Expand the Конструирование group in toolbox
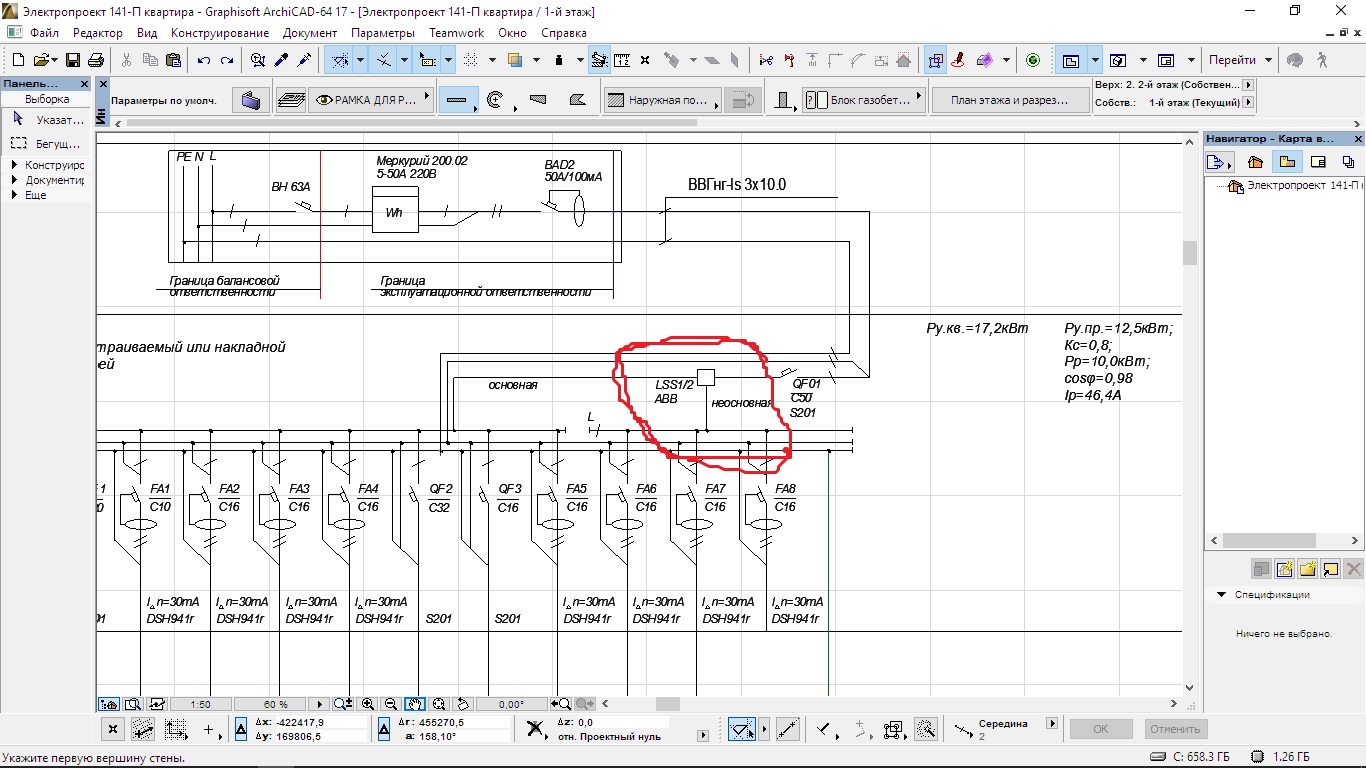The image size is (1366, 768). point(15,165)
